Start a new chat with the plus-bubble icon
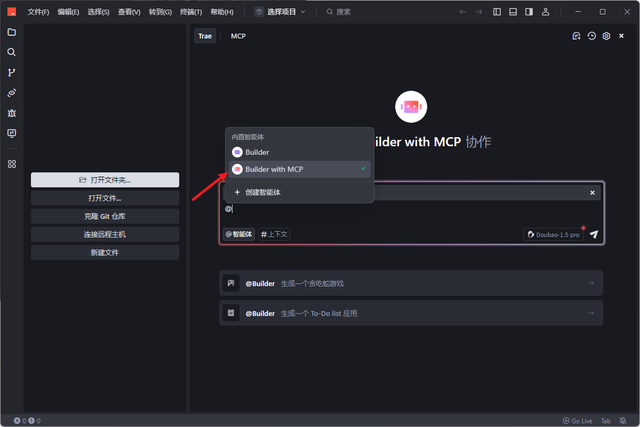This screenshot has height=427, width=640. coord(576,36)
